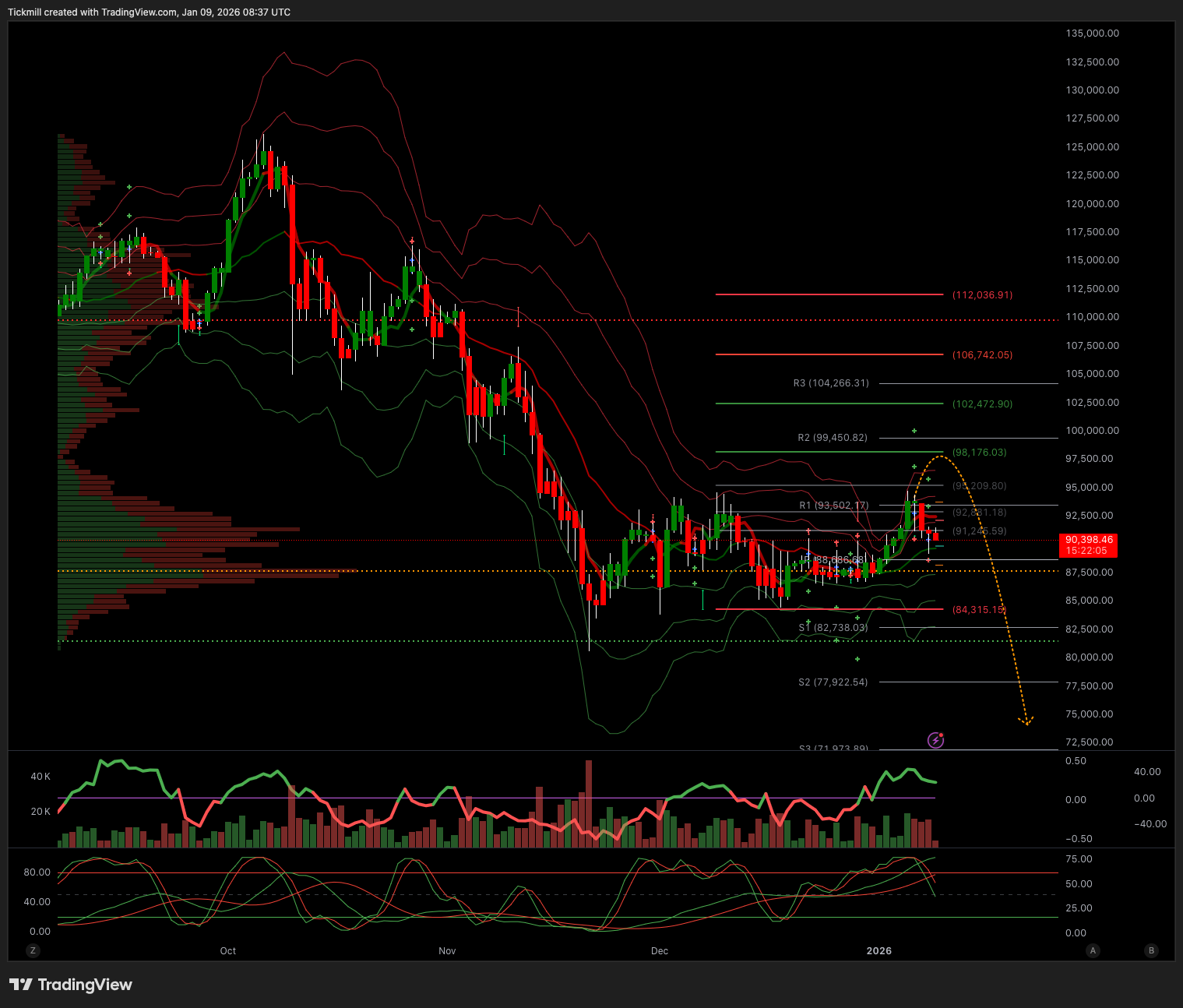Click the 100,000.00 price axis label

pyautogui.click(x=1092, y=431)
